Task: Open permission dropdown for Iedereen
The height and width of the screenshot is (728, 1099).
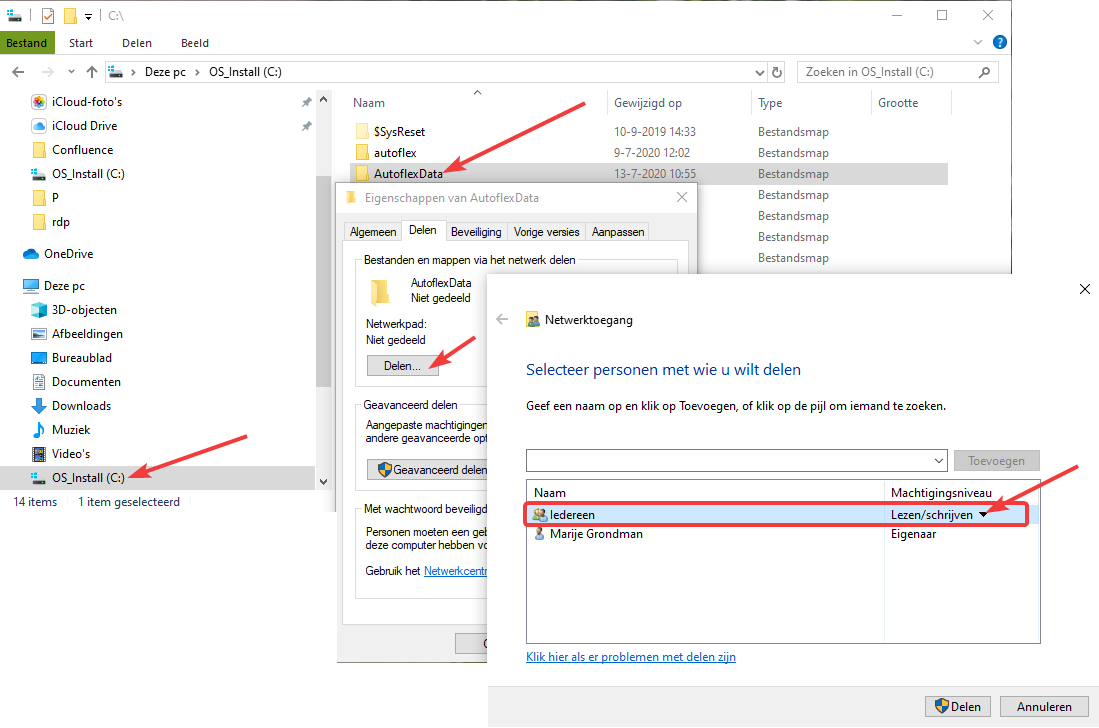Action: (983, 514)
